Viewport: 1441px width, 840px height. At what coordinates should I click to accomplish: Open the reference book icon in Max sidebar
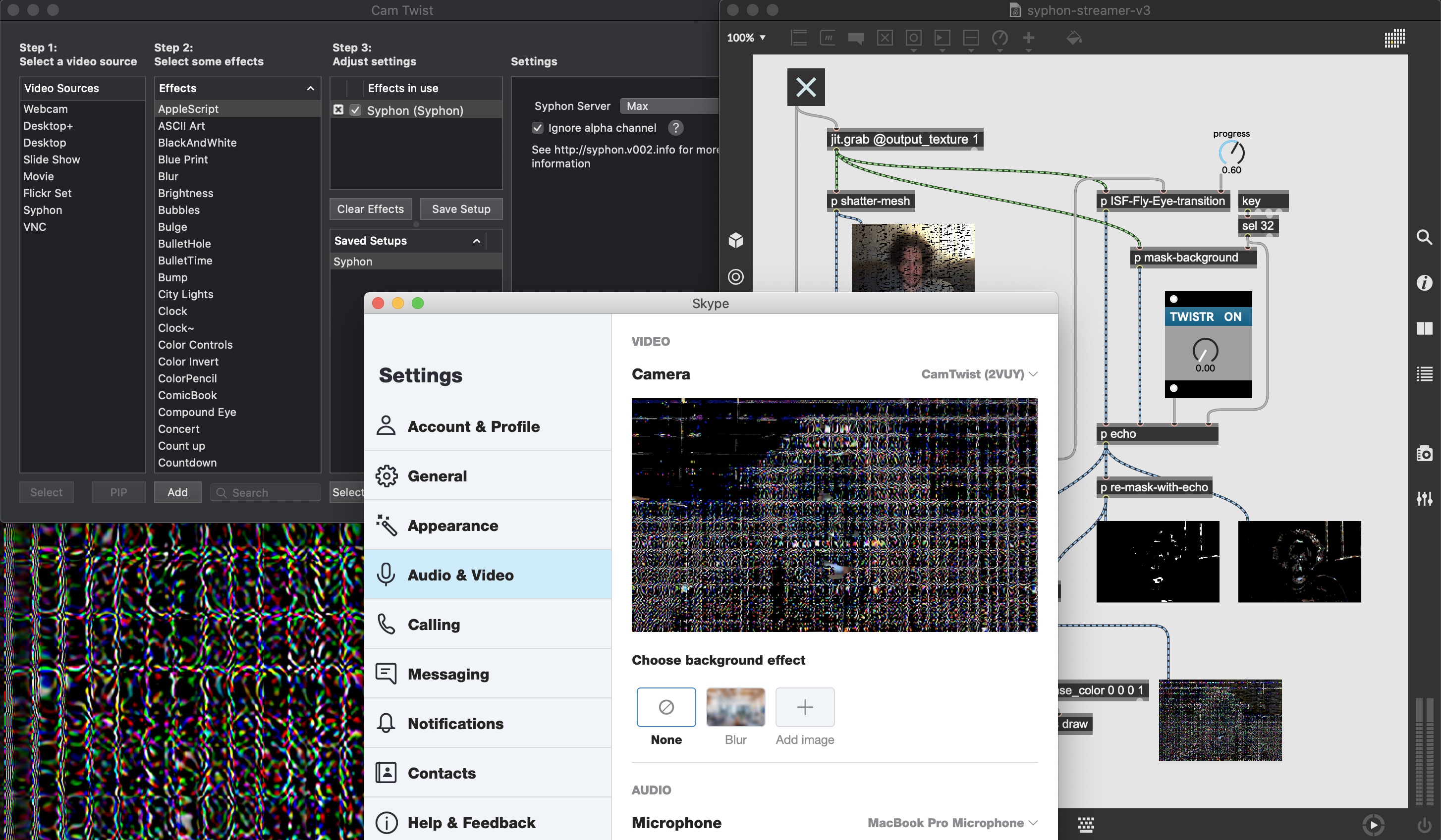pyautogui.click(x=1424, y=328)
